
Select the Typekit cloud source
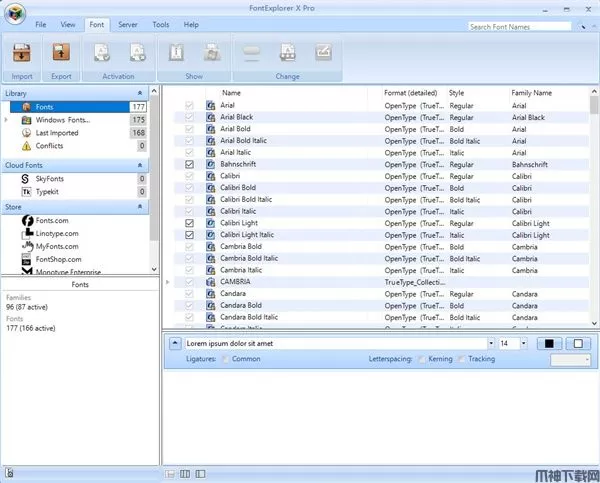click(x=48, y=191)
